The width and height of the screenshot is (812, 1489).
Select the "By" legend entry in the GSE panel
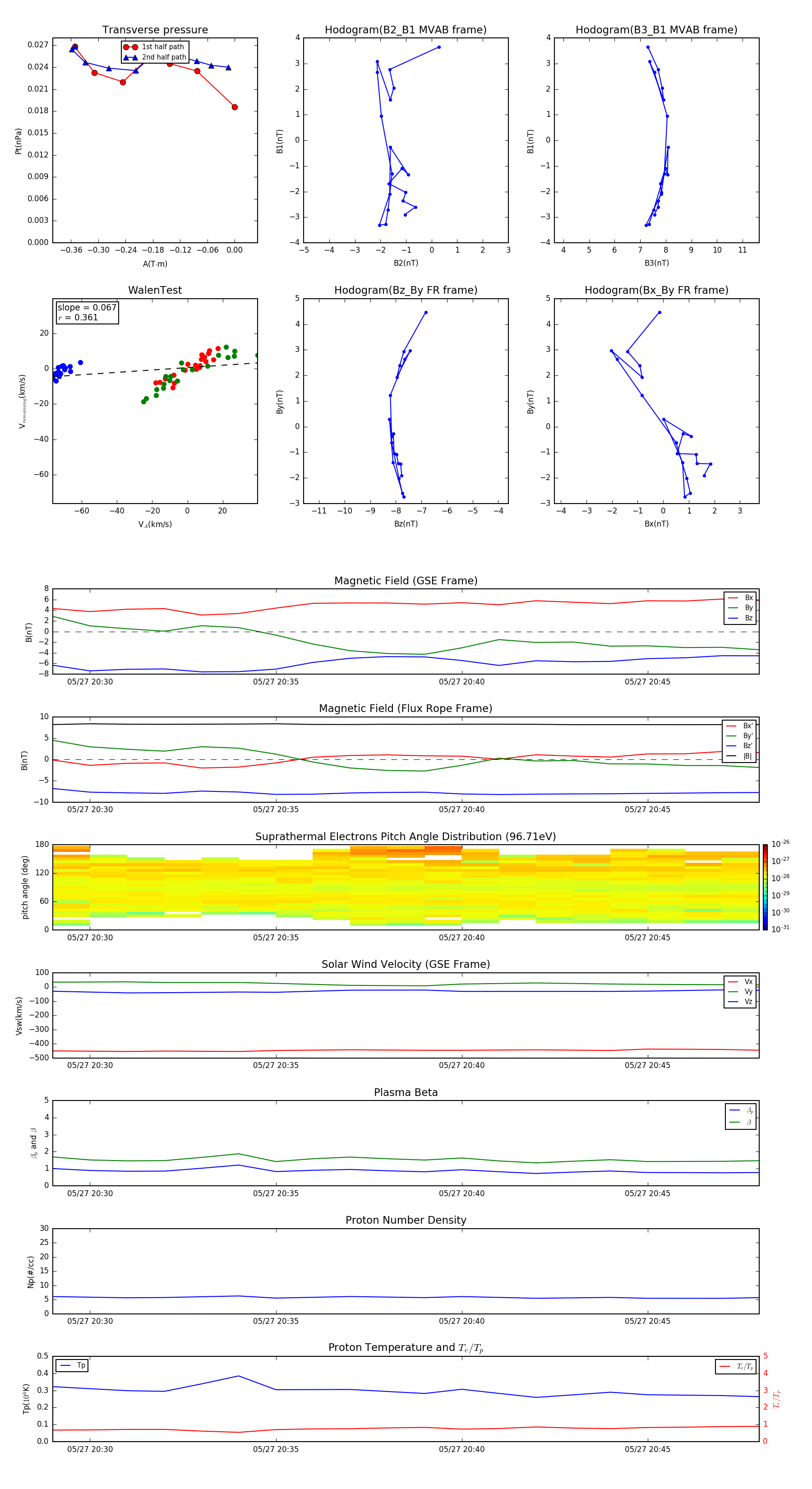740,607
